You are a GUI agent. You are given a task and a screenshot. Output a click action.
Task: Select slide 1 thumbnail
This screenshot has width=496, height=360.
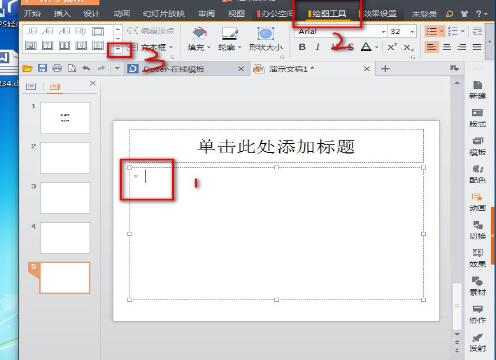(x=65, y=118)
